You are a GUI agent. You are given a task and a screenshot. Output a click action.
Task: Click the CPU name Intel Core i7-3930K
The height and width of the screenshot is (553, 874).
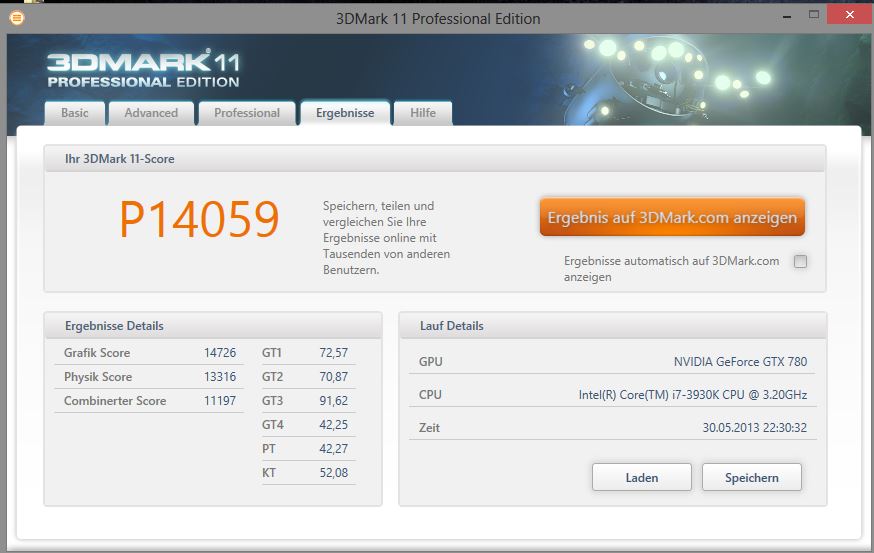[693, 395]
